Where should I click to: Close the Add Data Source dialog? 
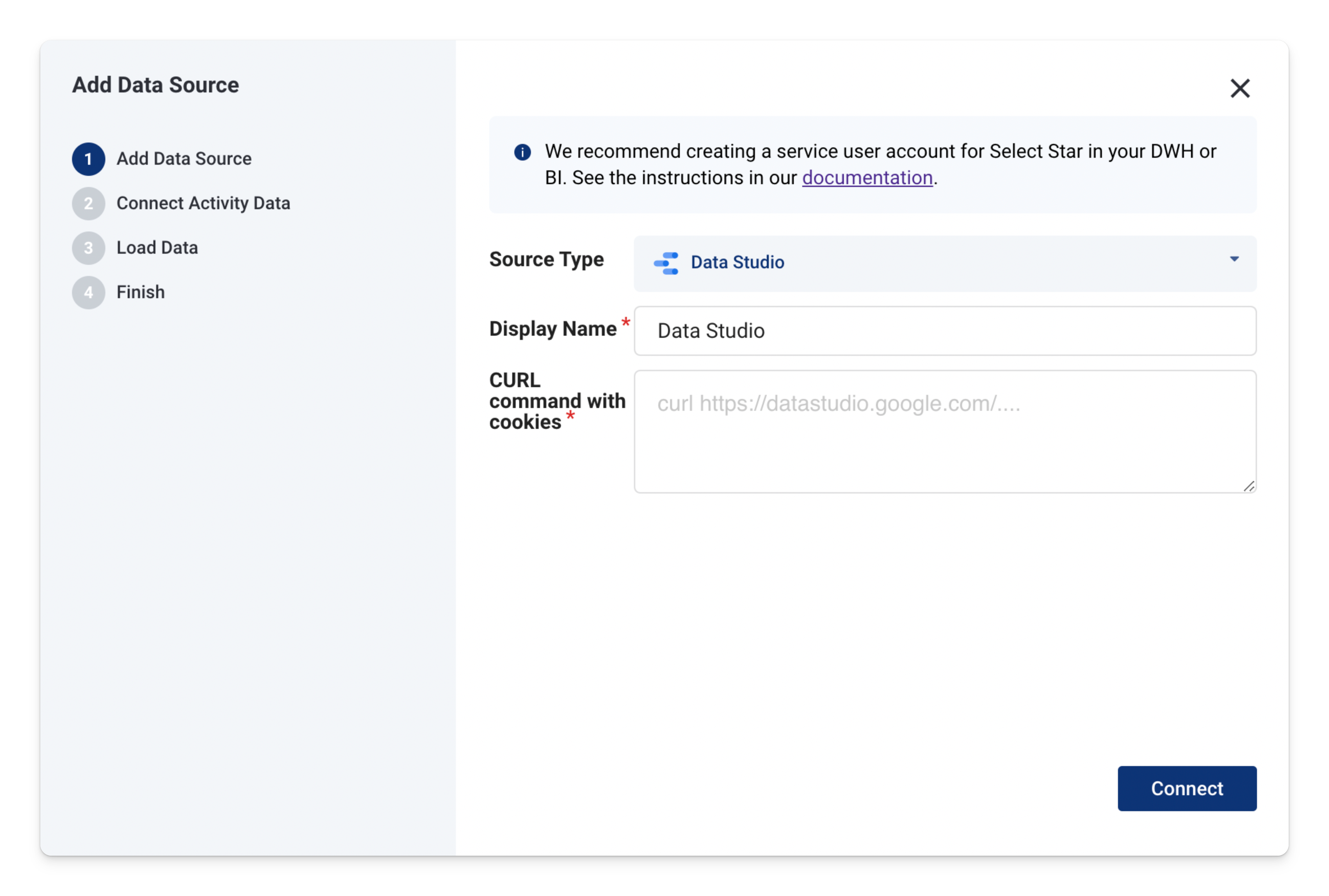click(x=1239, y=89)
